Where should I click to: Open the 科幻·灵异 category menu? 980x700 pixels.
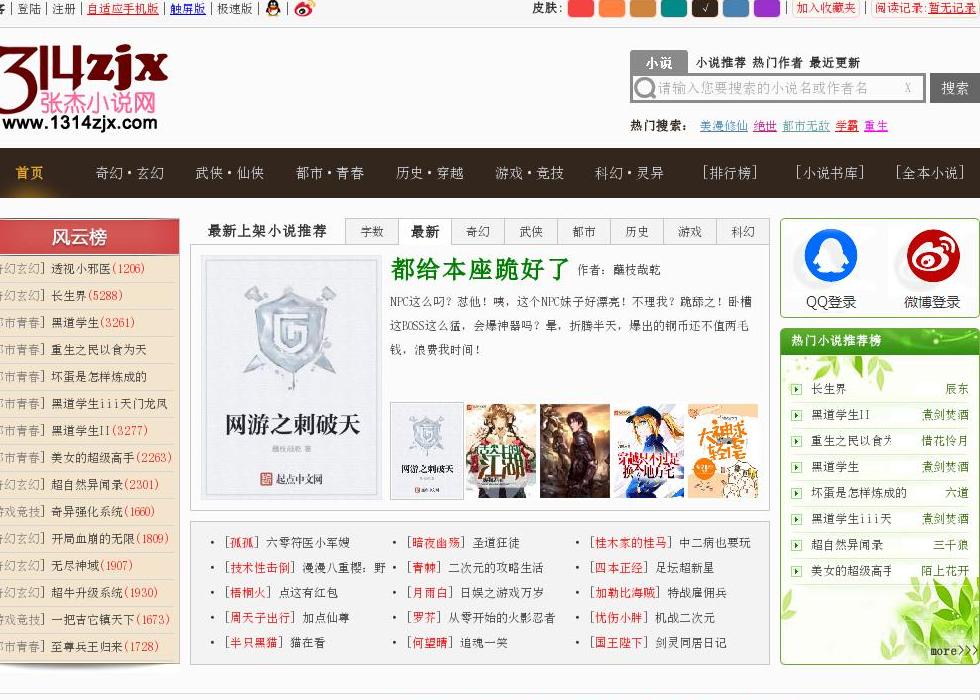(x=629, y=173)
